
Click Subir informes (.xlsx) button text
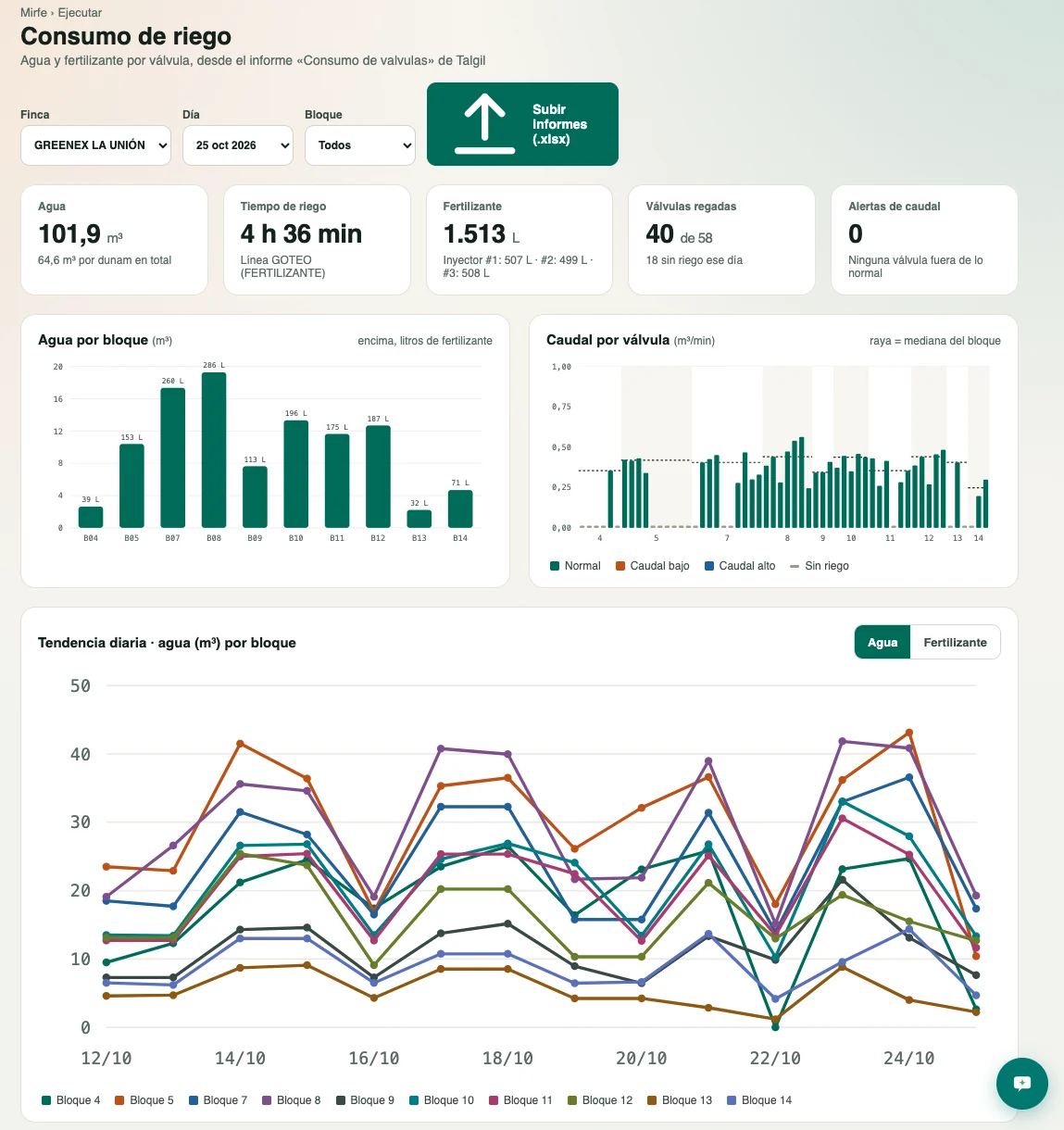[x=559, y=124]
